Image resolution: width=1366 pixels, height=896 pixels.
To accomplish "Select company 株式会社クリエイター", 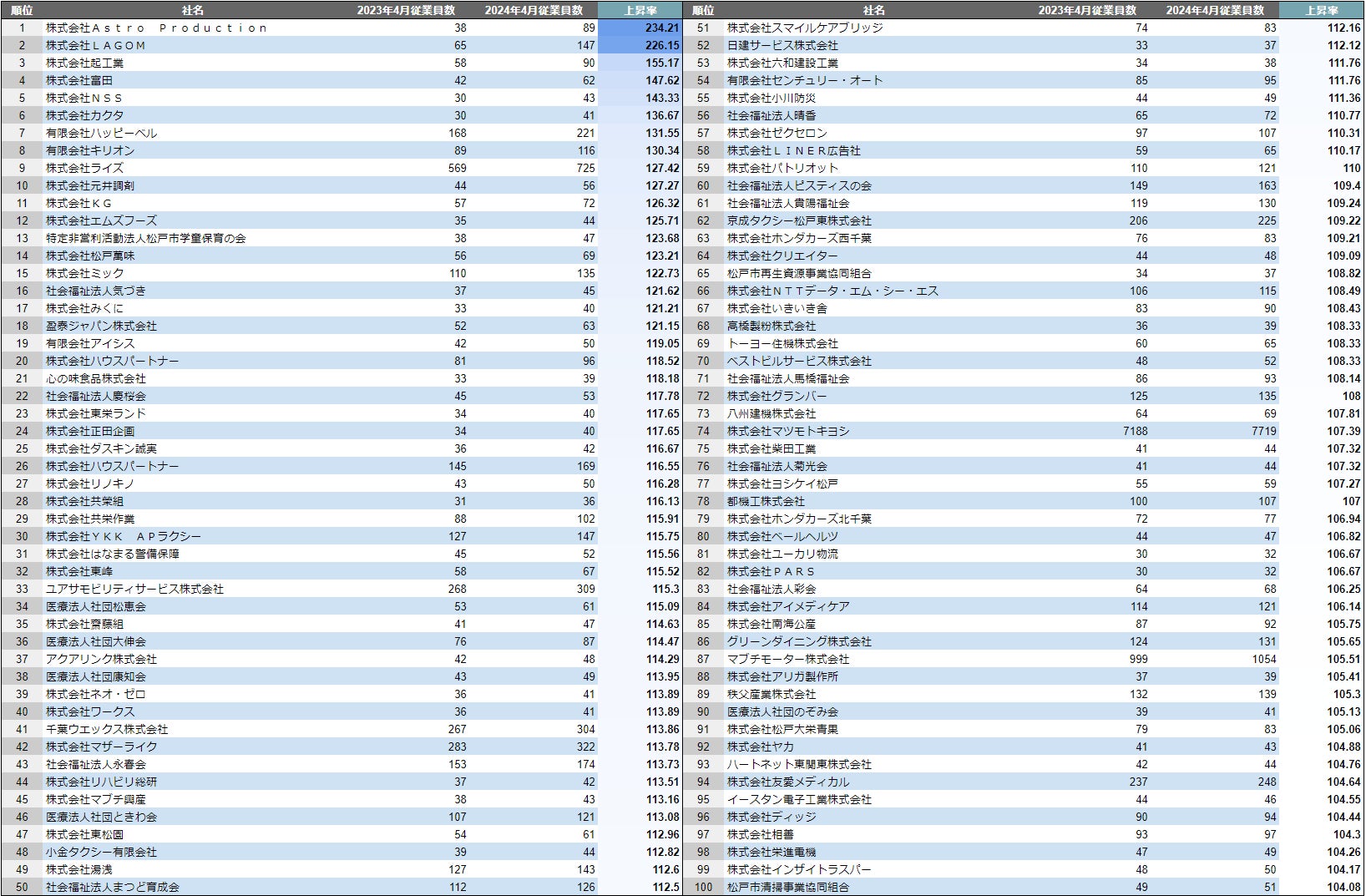I will (x=782, y=256).
